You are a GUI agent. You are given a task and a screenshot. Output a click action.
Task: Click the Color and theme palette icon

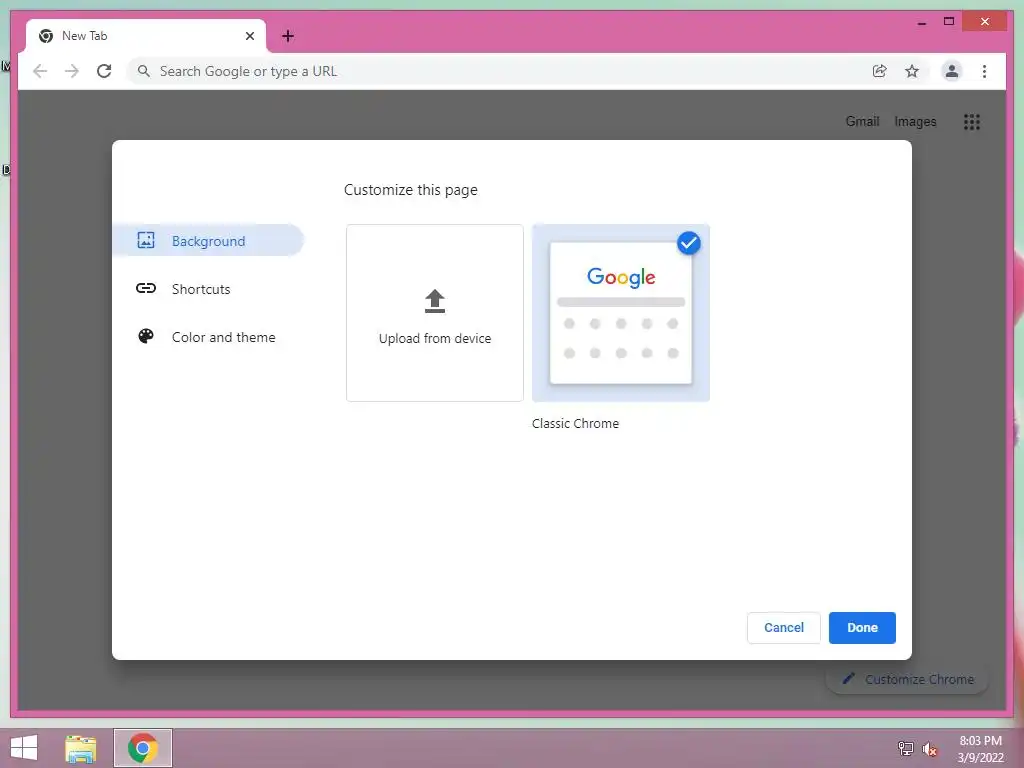146,336
